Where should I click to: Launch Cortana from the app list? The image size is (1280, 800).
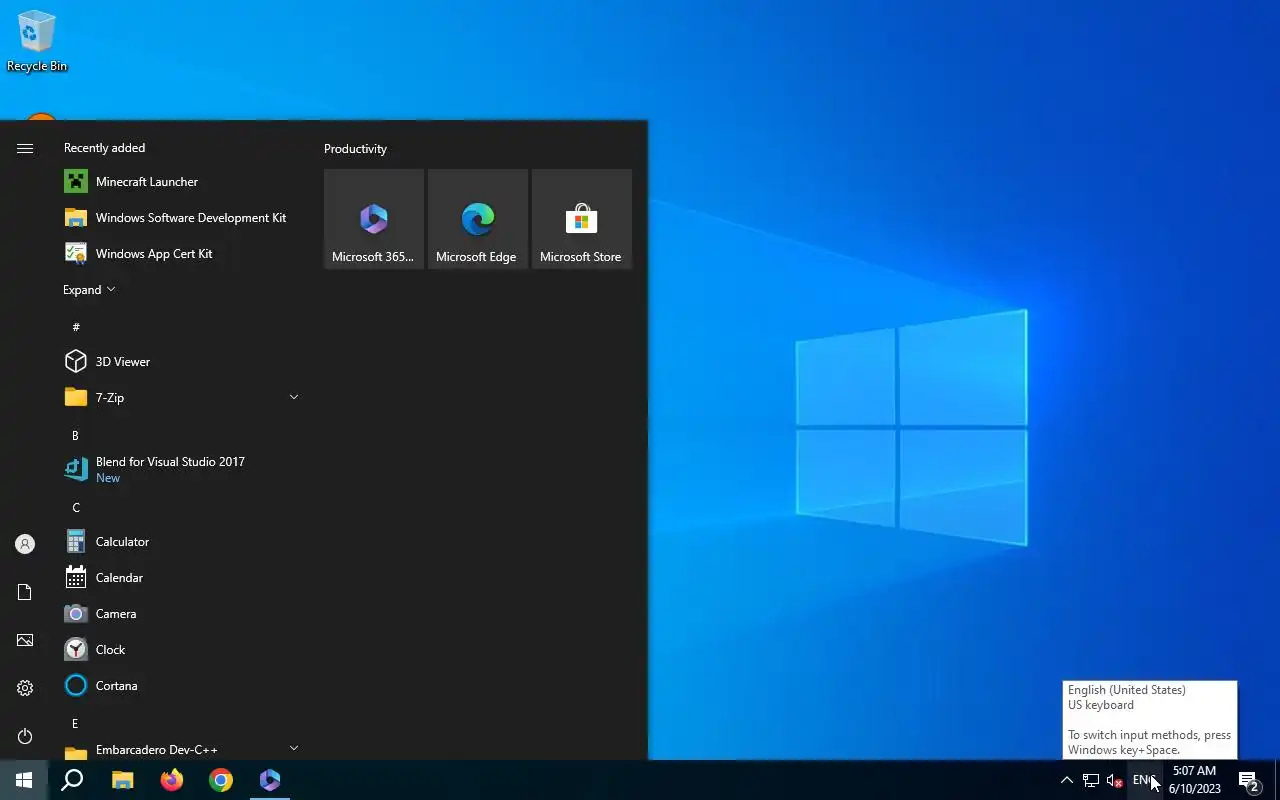click(x=182, y=685)
